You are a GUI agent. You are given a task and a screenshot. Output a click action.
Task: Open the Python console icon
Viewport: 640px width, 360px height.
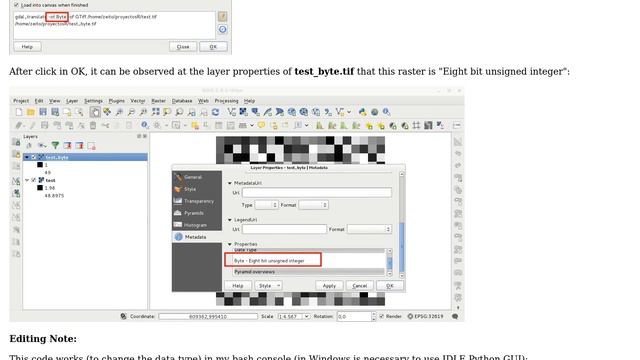tap(362, 112)
